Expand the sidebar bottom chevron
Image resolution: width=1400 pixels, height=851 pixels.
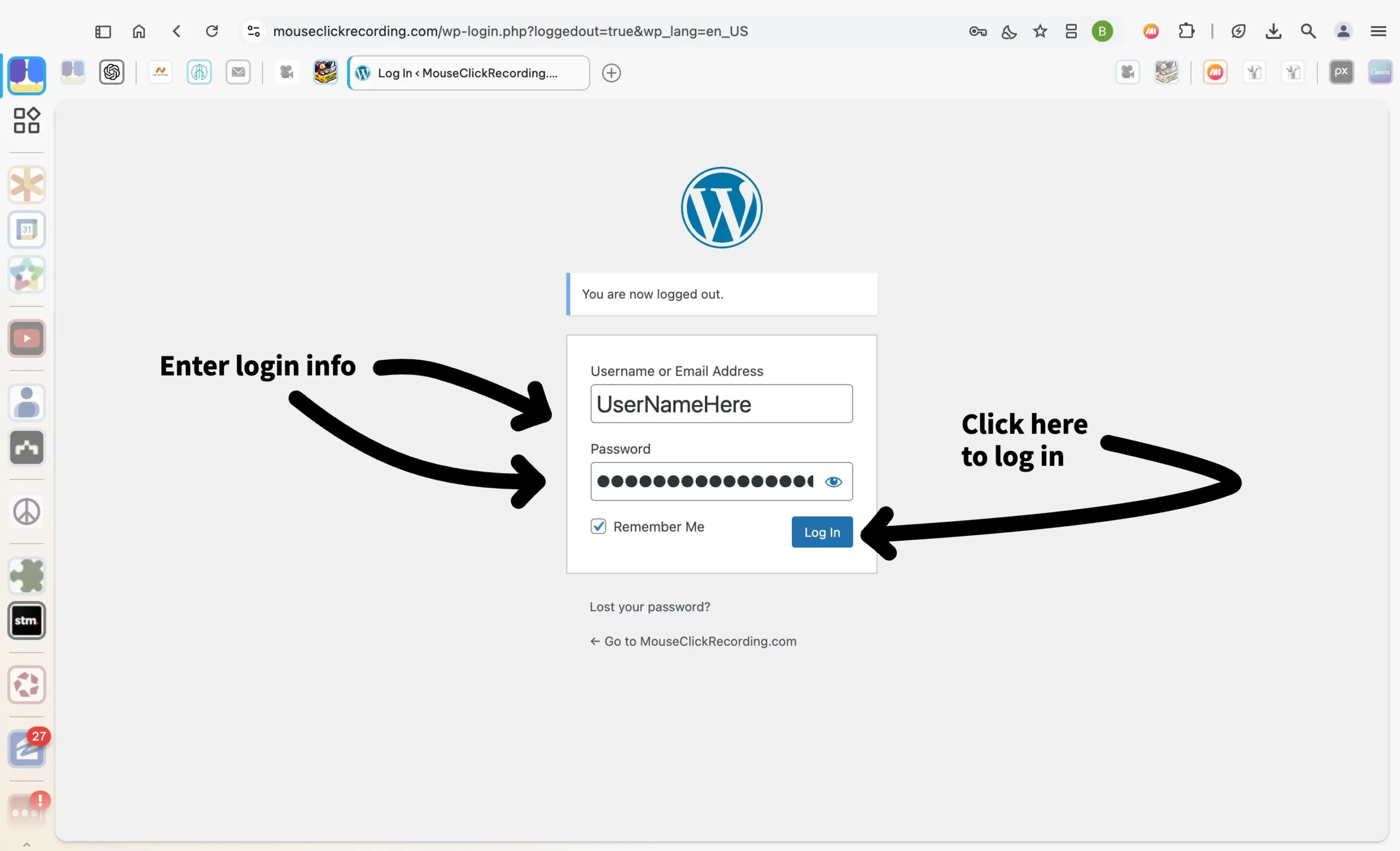(x=27, y=844)
